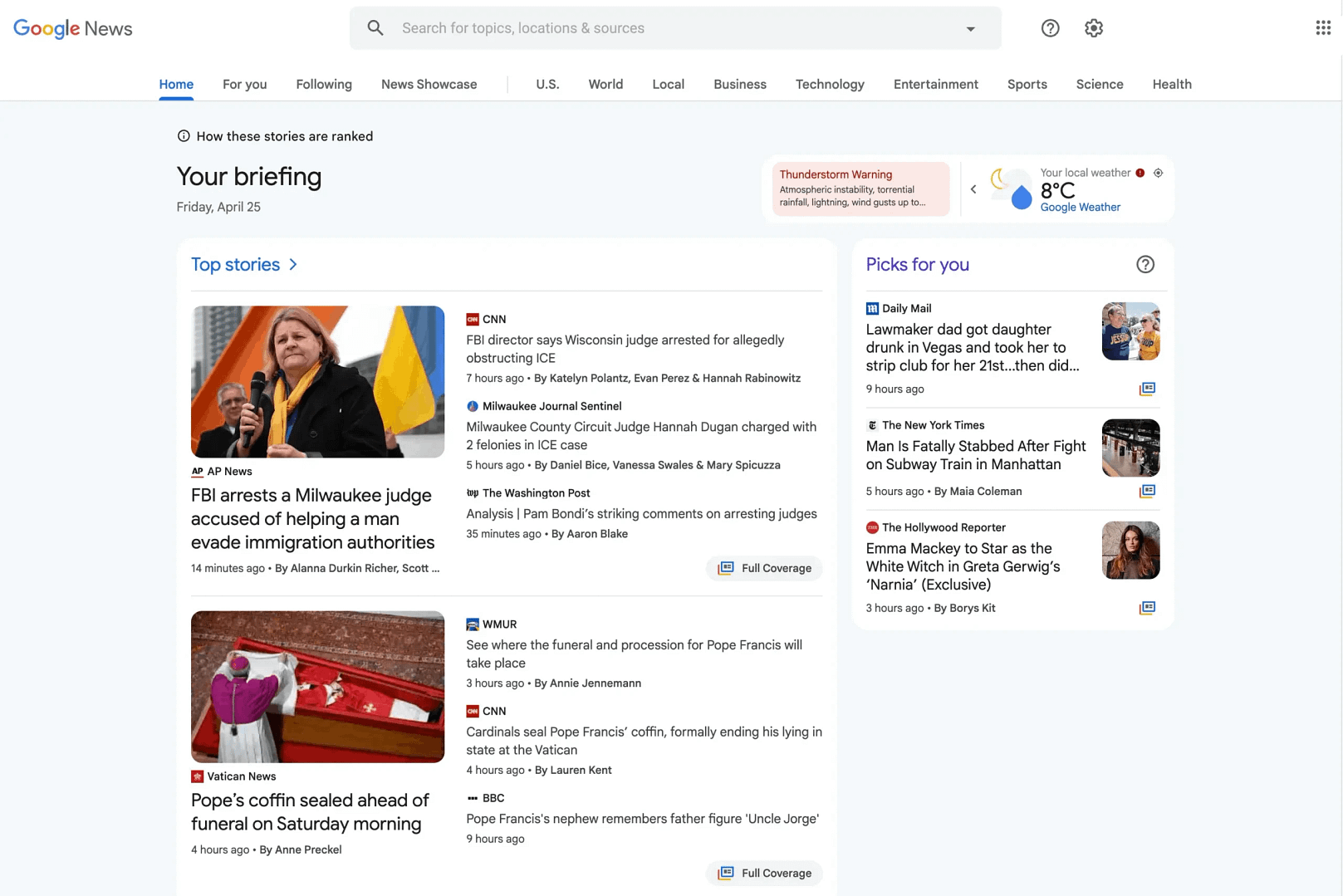Open Pope's coffin sealed ahead of funeral headline
This screenshot has height=896, width=1343.
click(311, 812)
